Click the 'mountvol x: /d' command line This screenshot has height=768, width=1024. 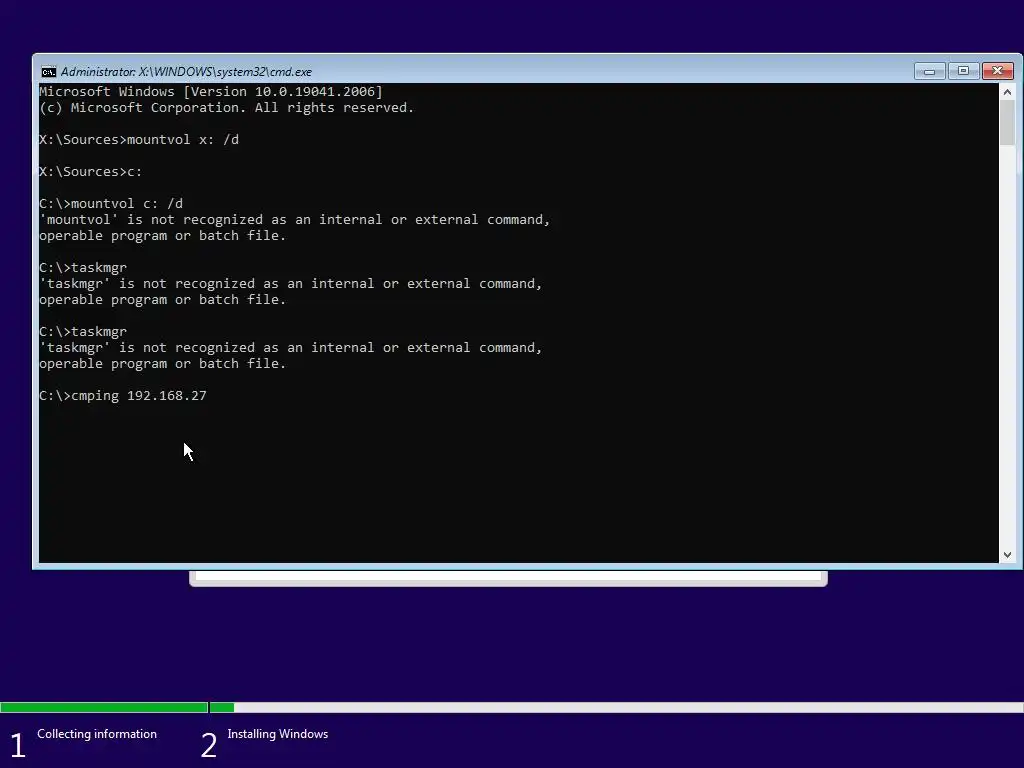coord(139,140)
